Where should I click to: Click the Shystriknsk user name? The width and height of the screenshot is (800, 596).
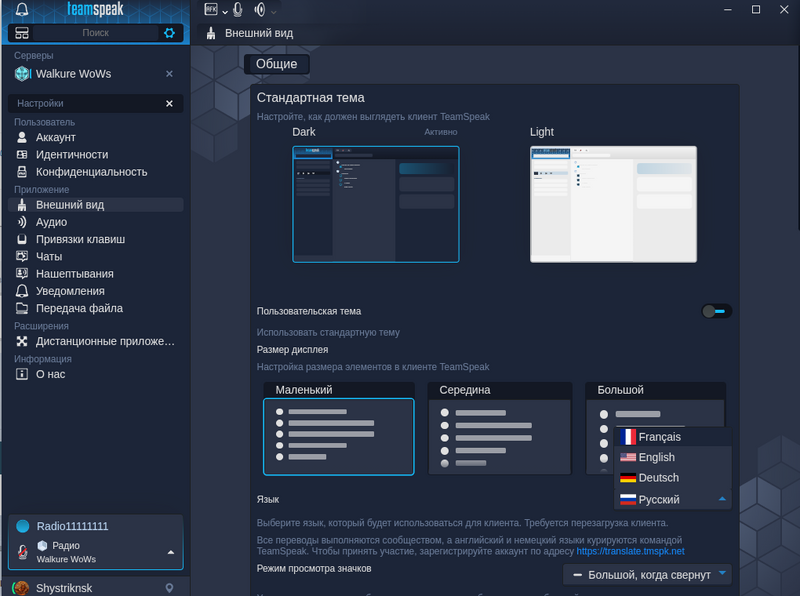coord(64,588)
